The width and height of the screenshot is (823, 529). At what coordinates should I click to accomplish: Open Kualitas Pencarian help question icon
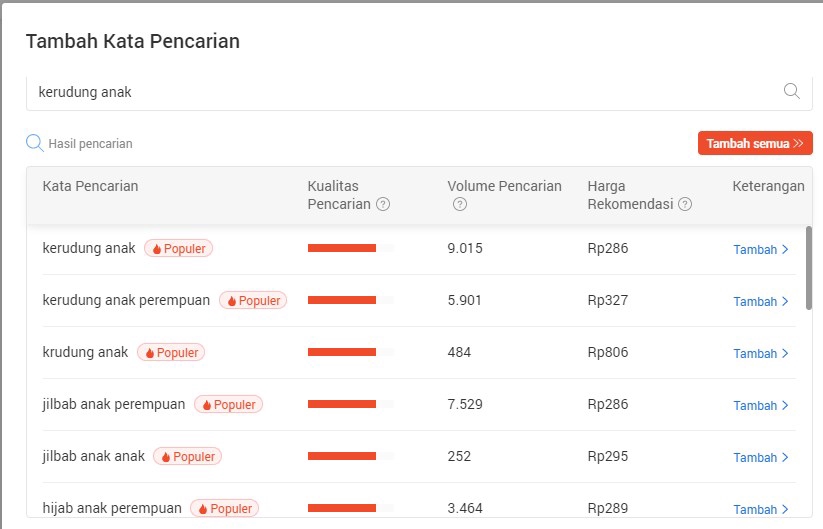coord(383,204)
